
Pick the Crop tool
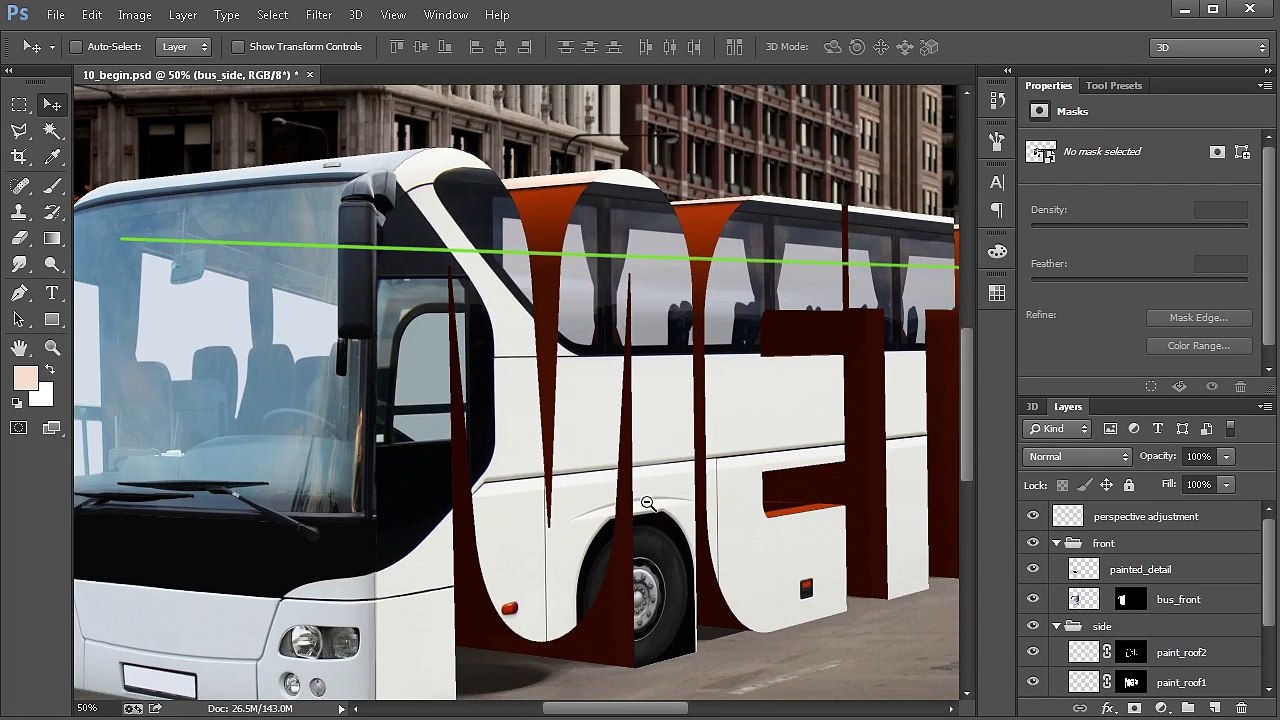coord(19,157)
